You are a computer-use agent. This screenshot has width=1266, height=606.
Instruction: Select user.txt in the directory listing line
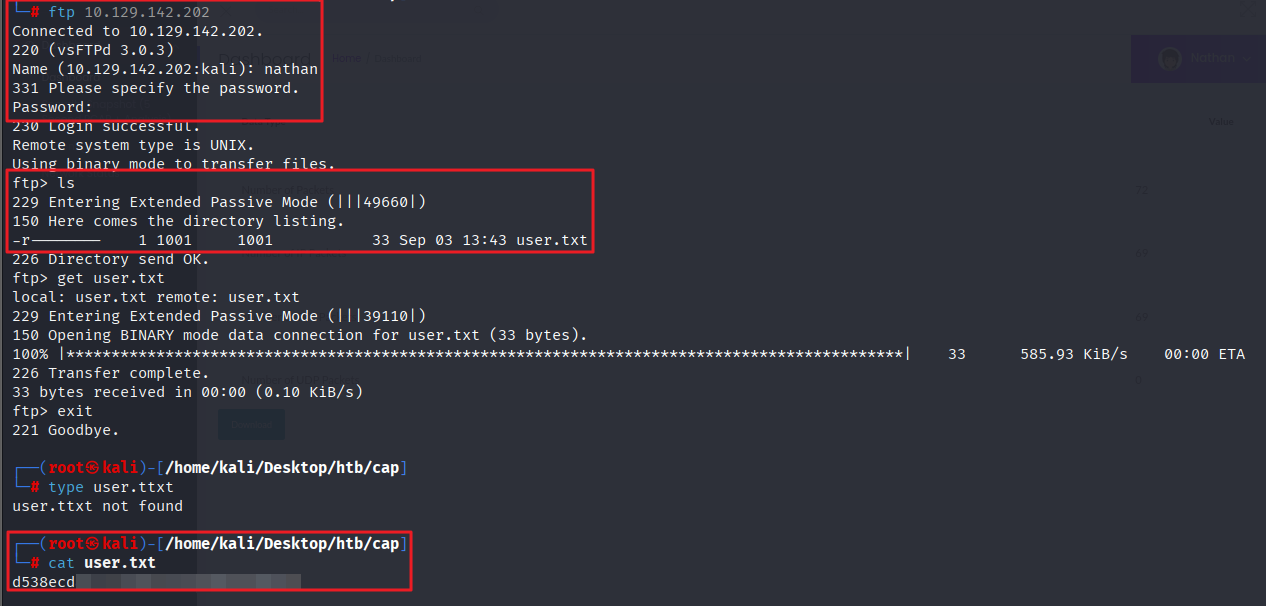click(552, 240)
